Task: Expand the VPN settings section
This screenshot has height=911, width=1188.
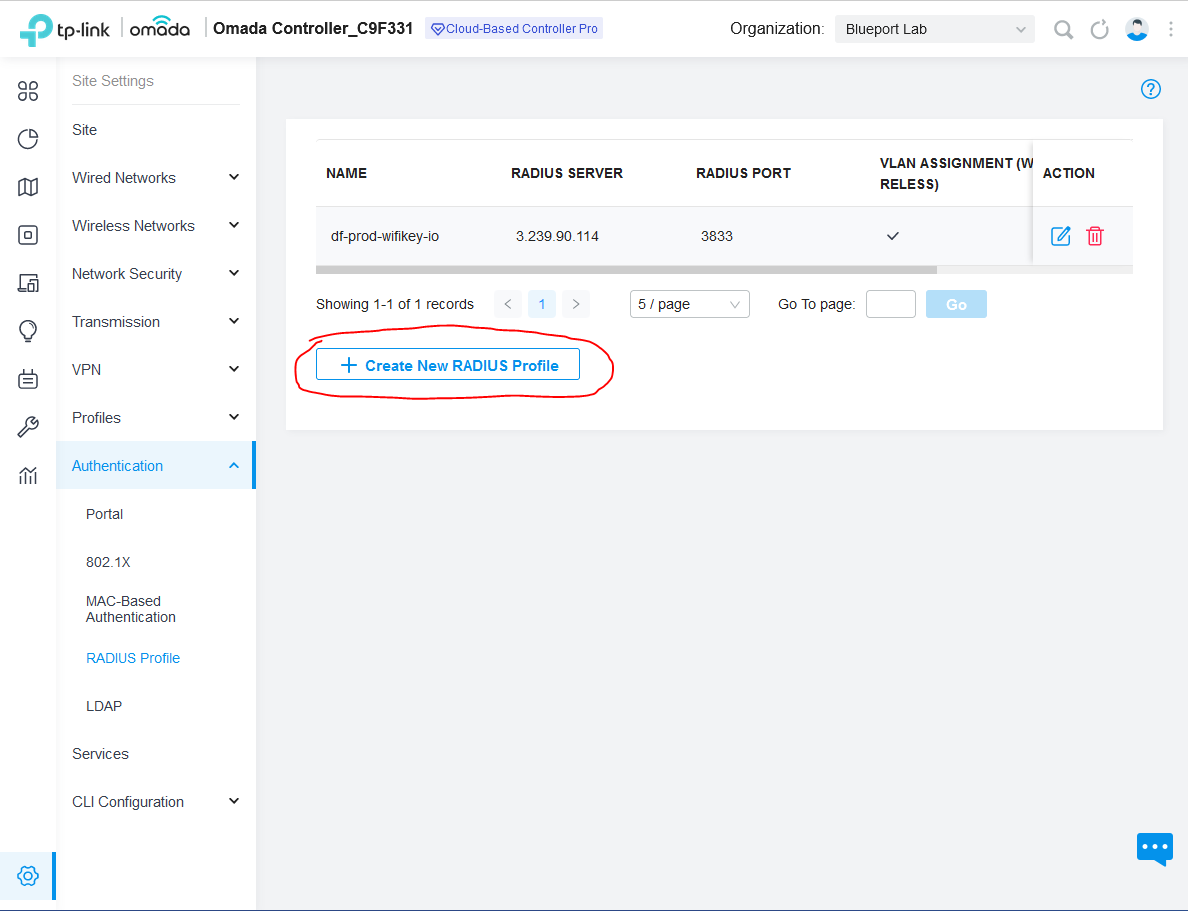Action: [156, 370]
